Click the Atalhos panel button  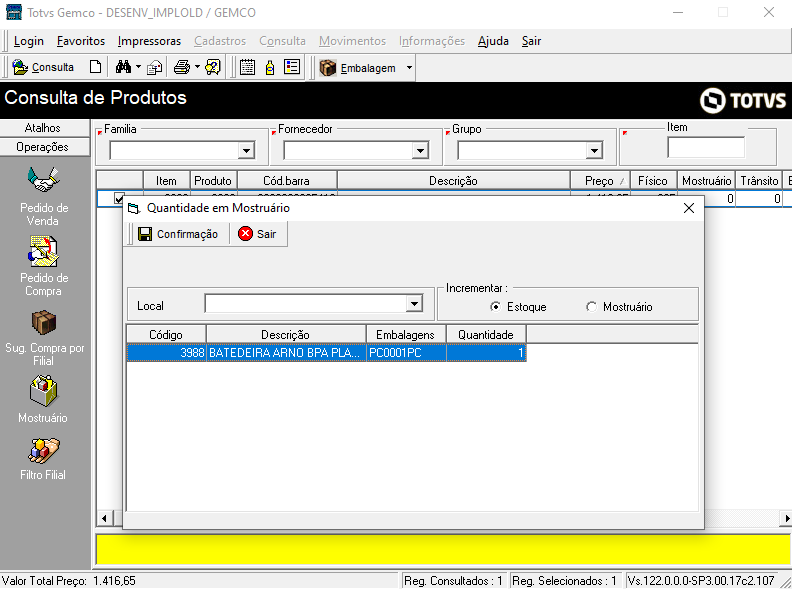45,128
